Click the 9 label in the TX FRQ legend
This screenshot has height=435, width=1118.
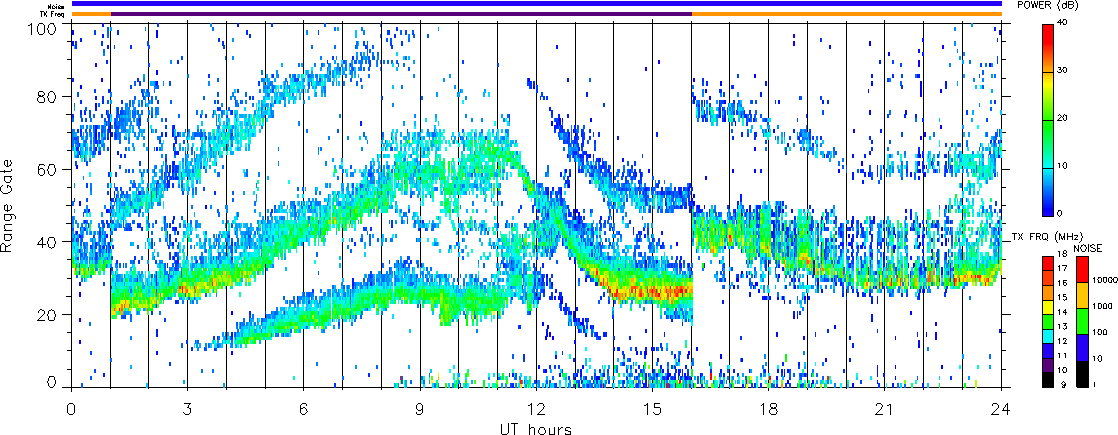pyautogui.click(x=1063, y=385)
